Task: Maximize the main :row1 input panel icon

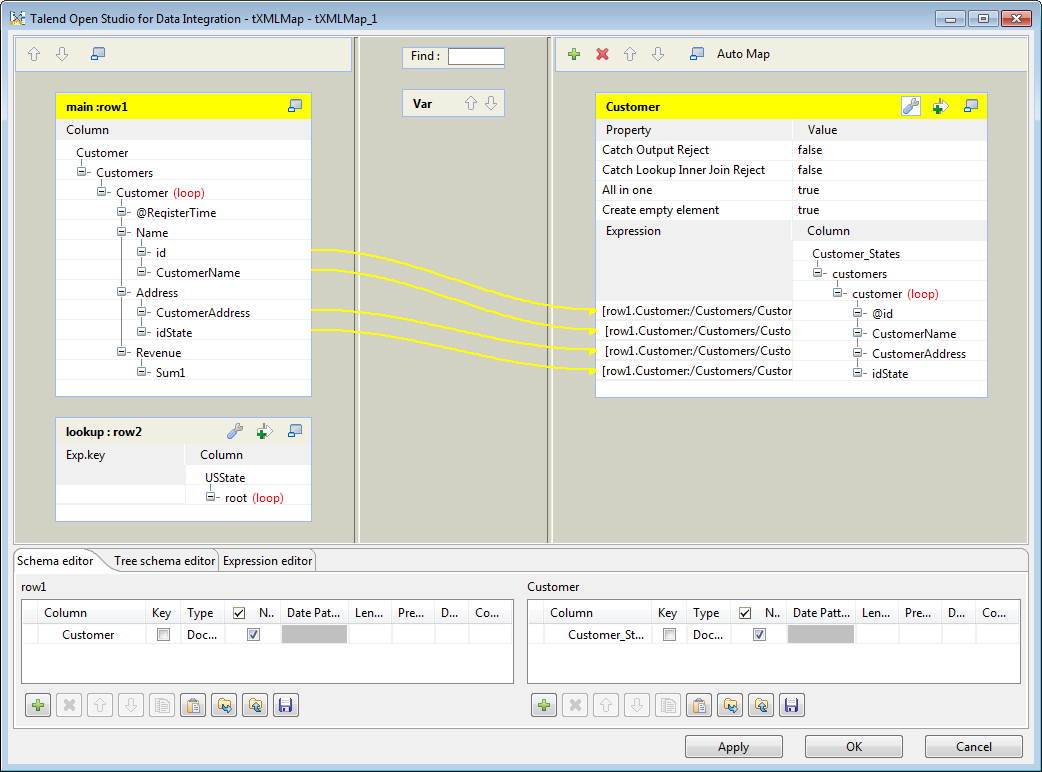Action: click(x=294, y=105)
